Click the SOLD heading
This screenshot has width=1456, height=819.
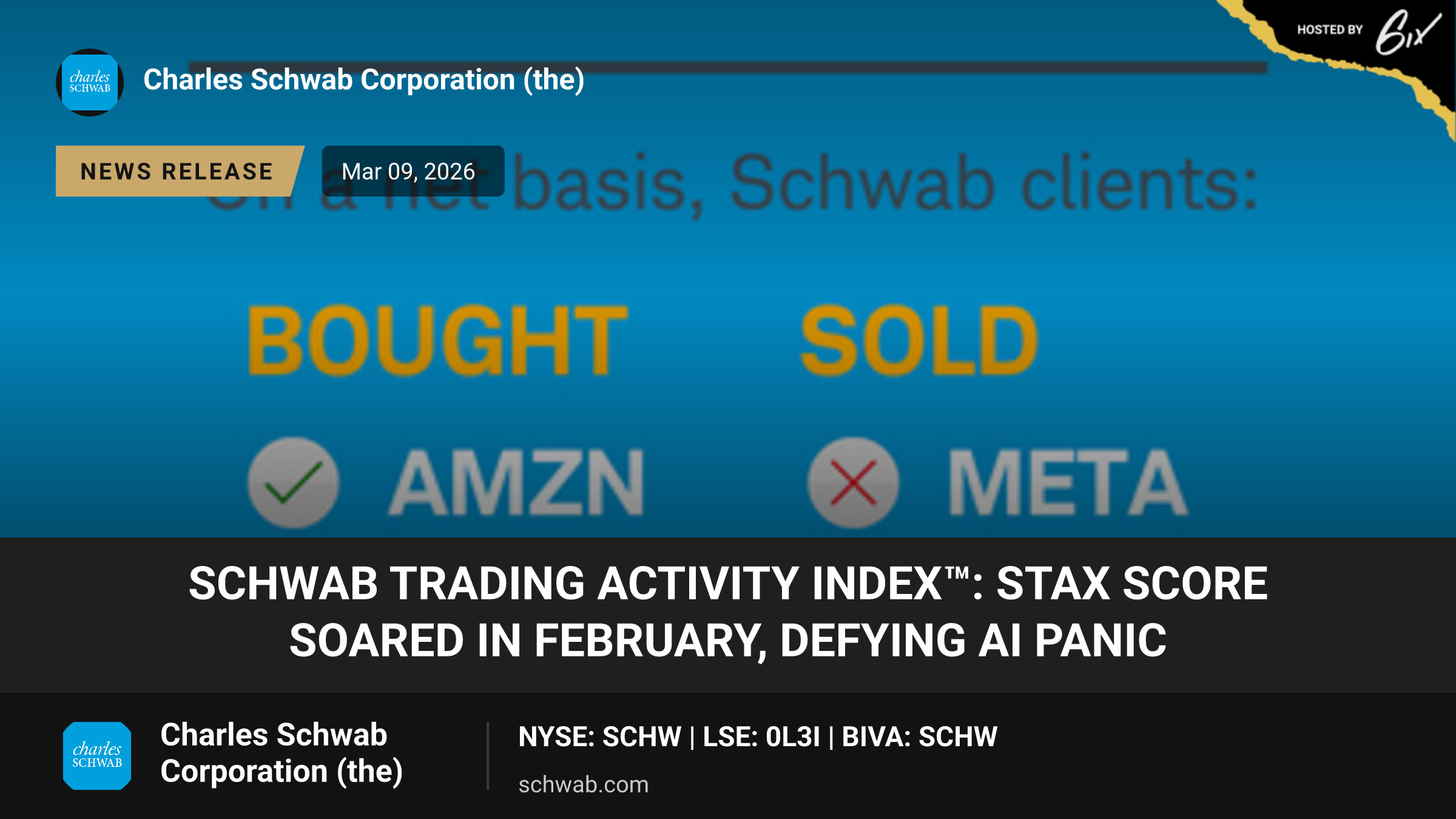(920, 340)
